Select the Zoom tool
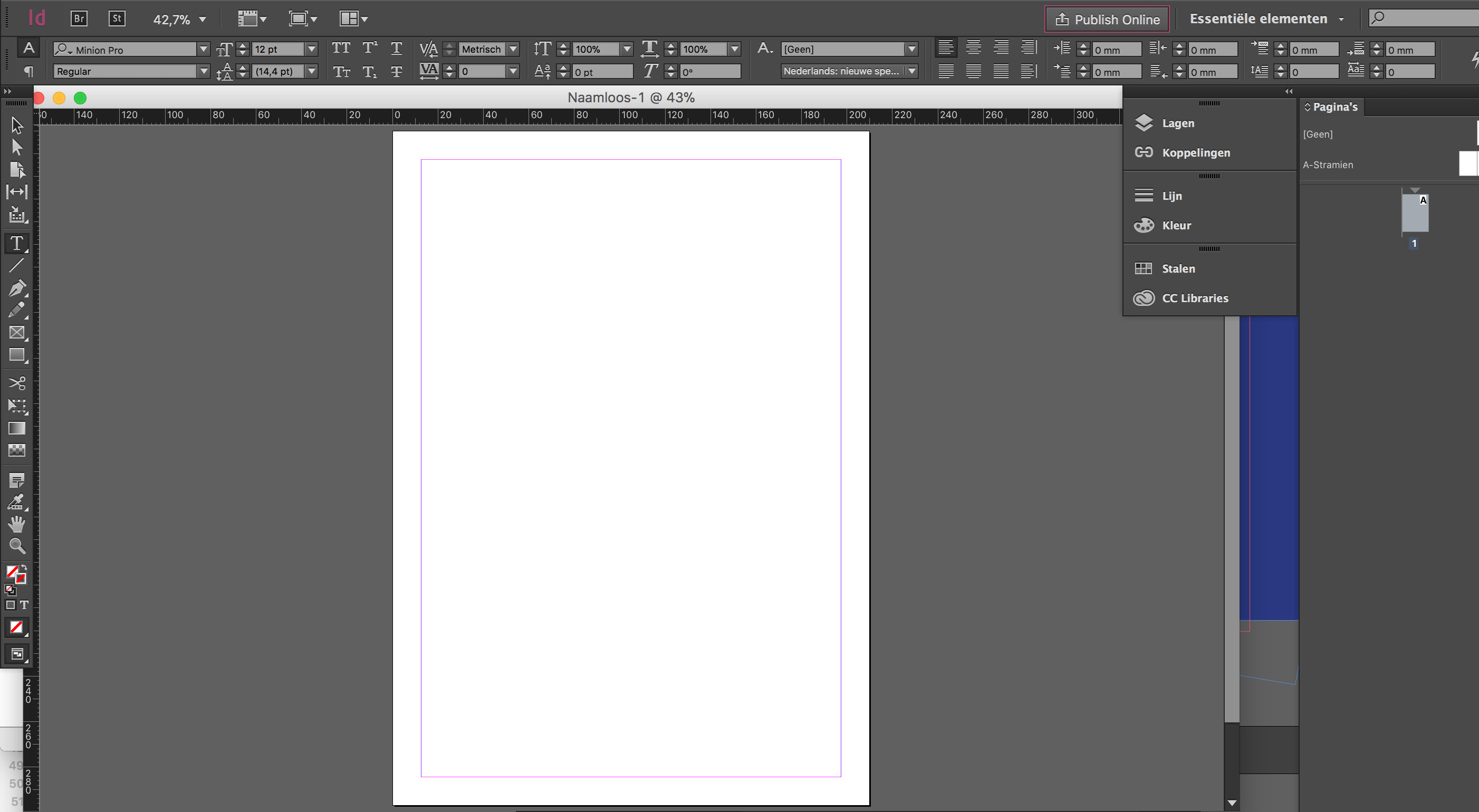Viewport: 1479px width, 812px height. [17, 546]
